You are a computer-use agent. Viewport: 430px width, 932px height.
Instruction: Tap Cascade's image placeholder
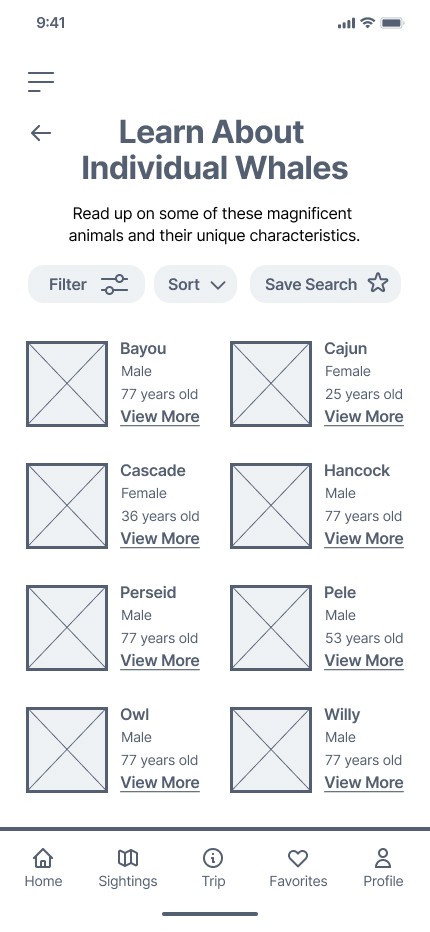(67, 506)
